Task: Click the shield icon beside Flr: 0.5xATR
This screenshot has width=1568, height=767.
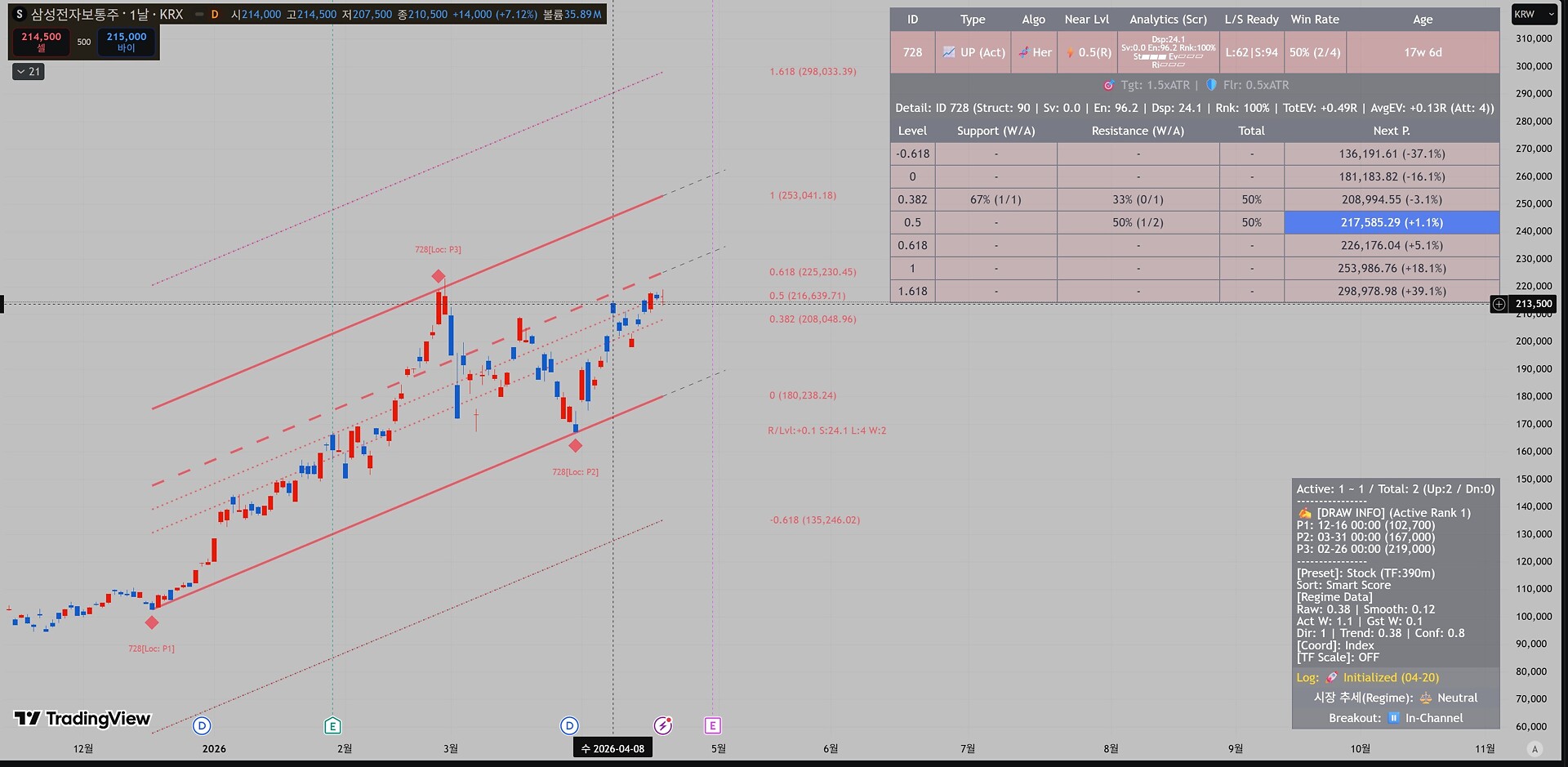Action: coord(1211,85)
